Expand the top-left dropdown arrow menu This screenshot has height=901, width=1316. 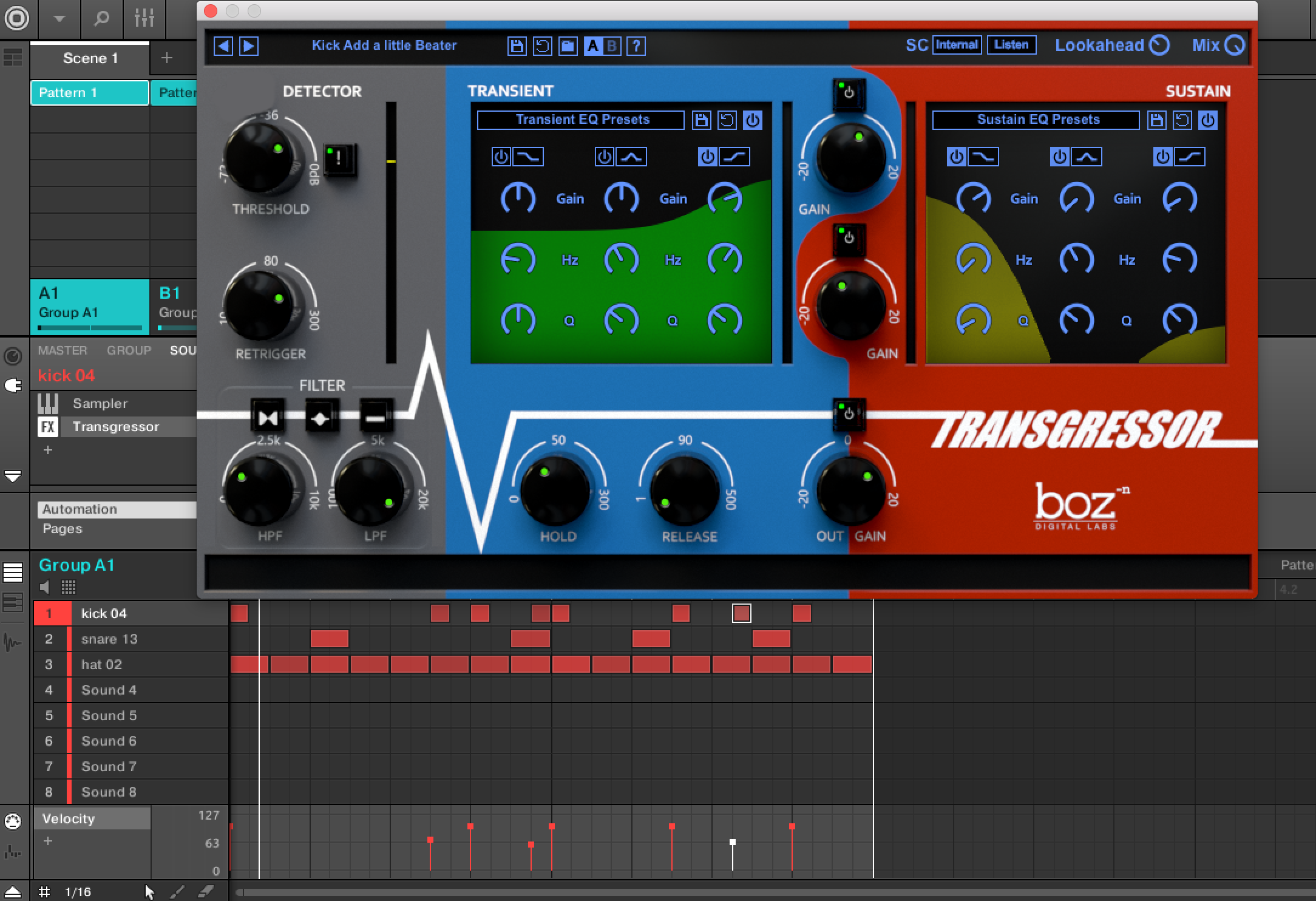[59, 18]
